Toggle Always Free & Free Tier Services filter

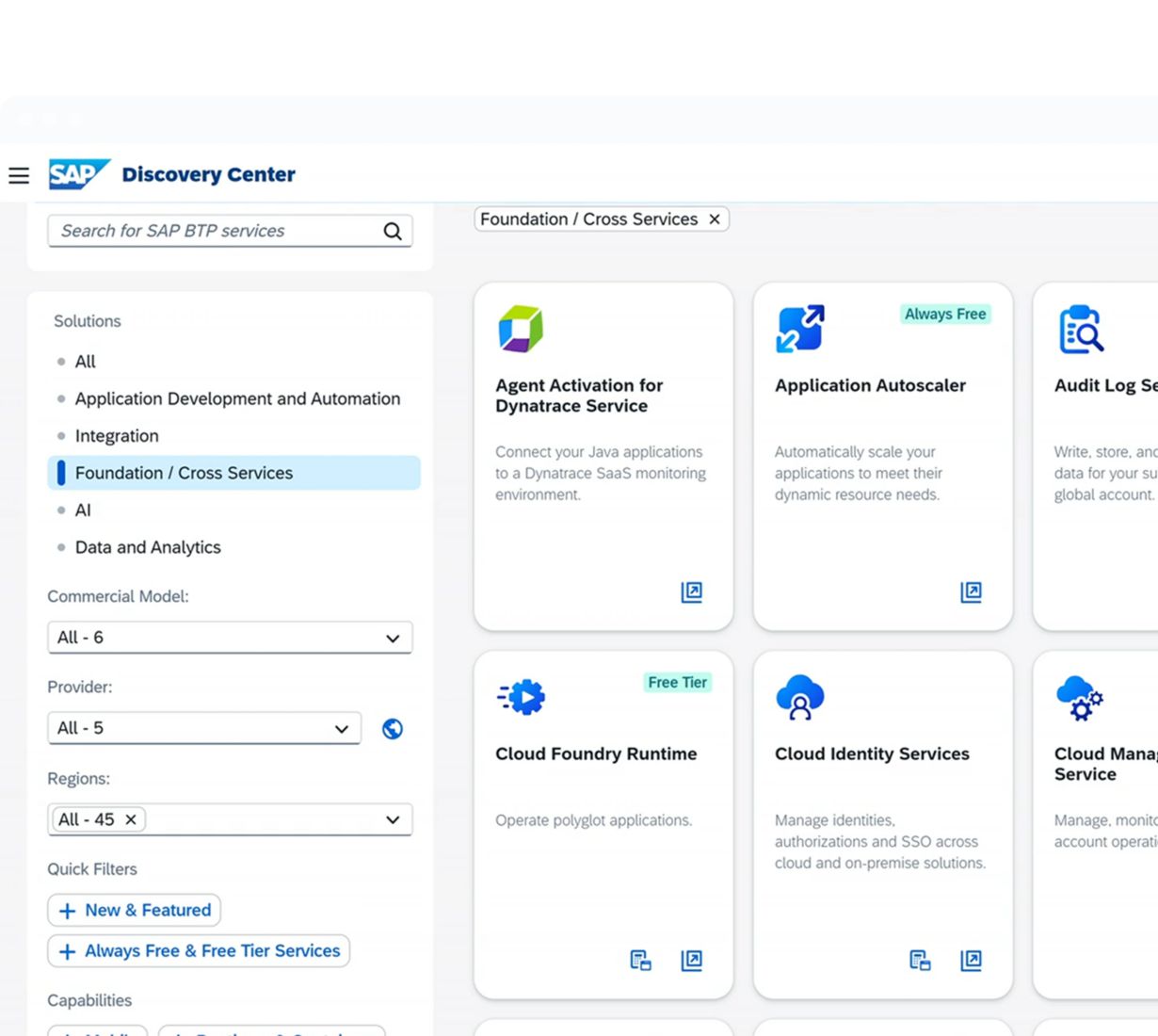pos(199,951)
